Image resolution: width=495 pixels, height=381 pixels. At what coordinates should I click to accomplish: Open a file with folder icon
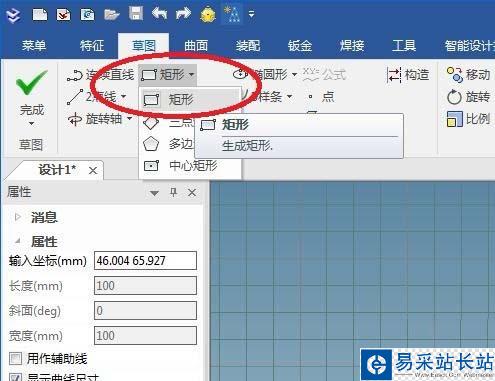(x=112, y=15)
